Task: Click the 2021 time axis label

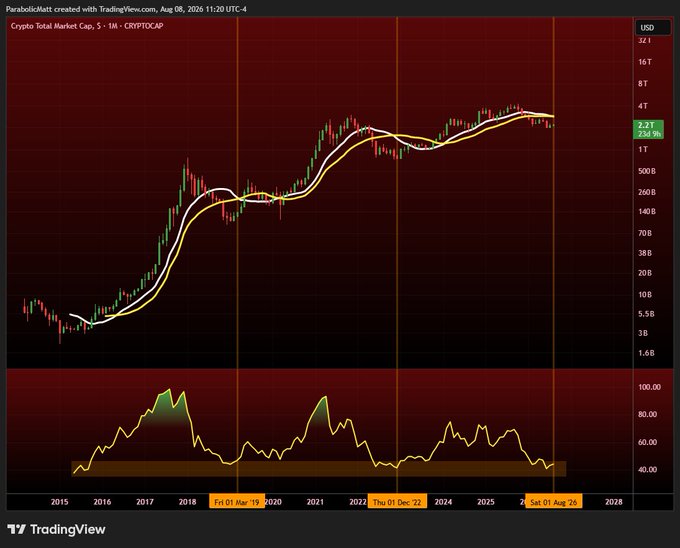Action: pyautogui.click(x=315, y=502)
